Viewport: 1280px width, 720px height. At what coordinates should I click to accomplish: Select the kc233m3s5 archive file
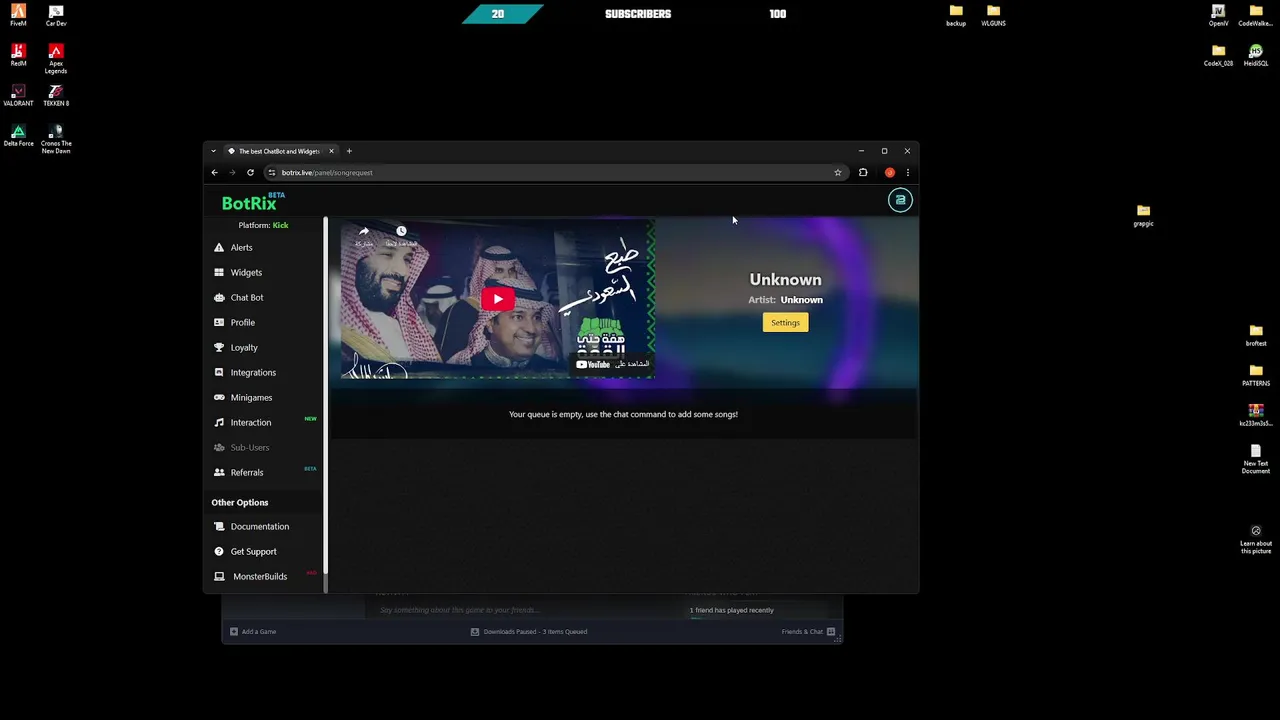pyautogui.click(x=1256, y=416)
